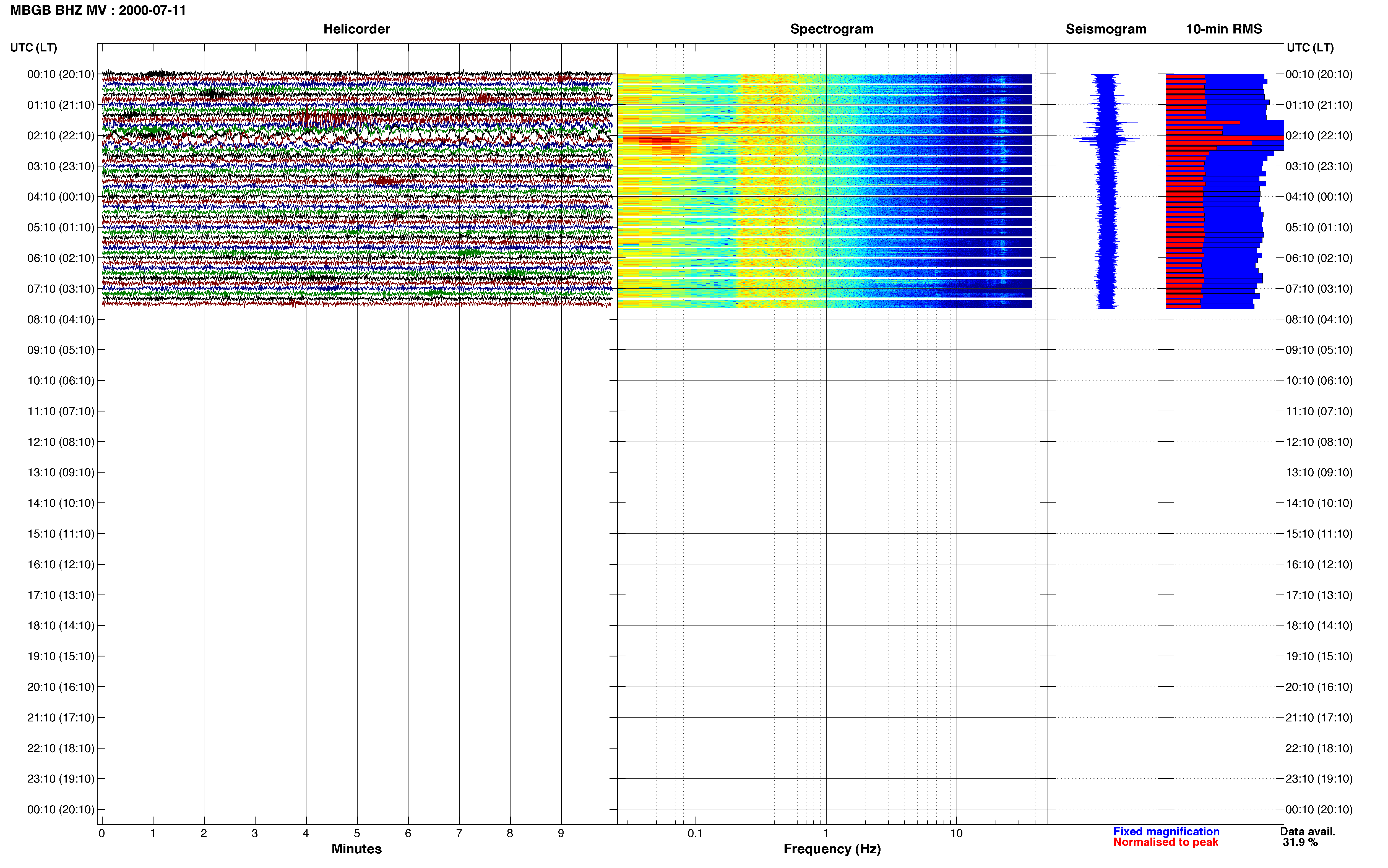Select the 01:10 (21:10) label on the left axis
The width and height of the screenshot is (1388, 868).
tap(61, 105)
